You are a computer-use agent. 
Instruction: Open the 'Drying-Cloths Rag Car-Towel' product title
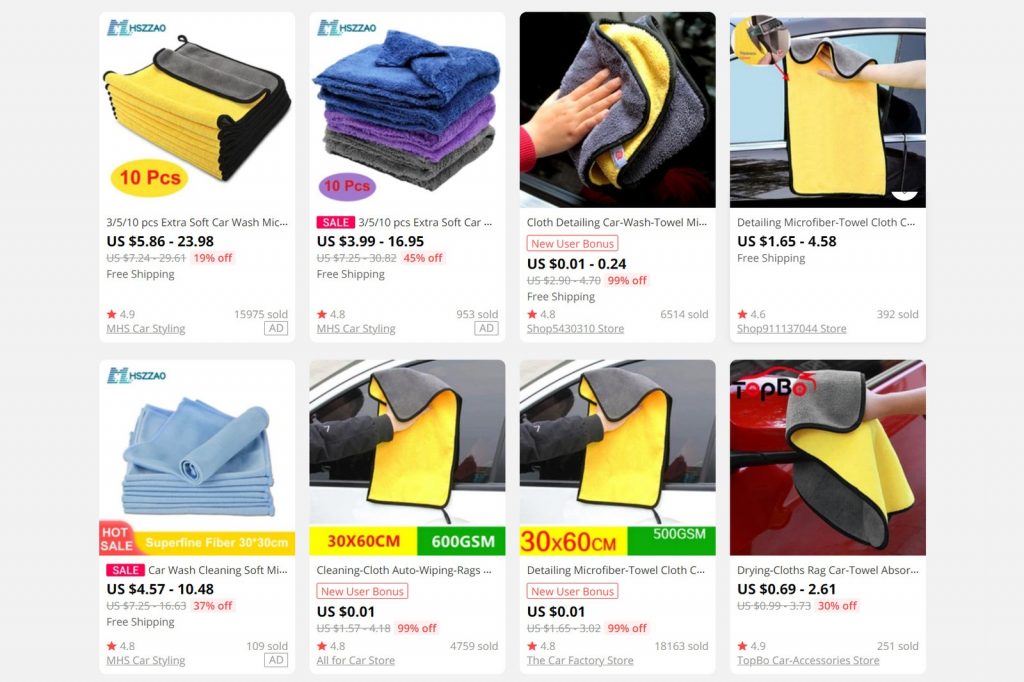click(827, 570)
